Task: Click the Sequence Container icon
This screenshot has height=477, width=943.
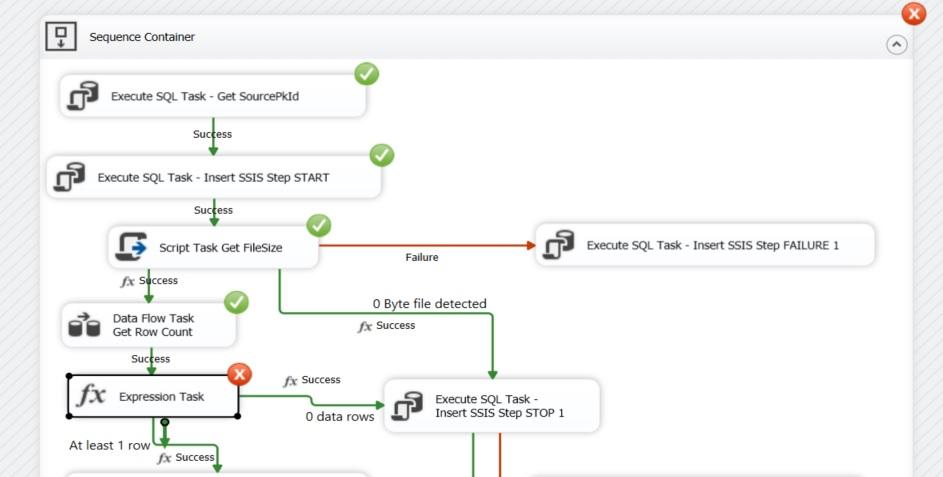Action: point(62,37)
